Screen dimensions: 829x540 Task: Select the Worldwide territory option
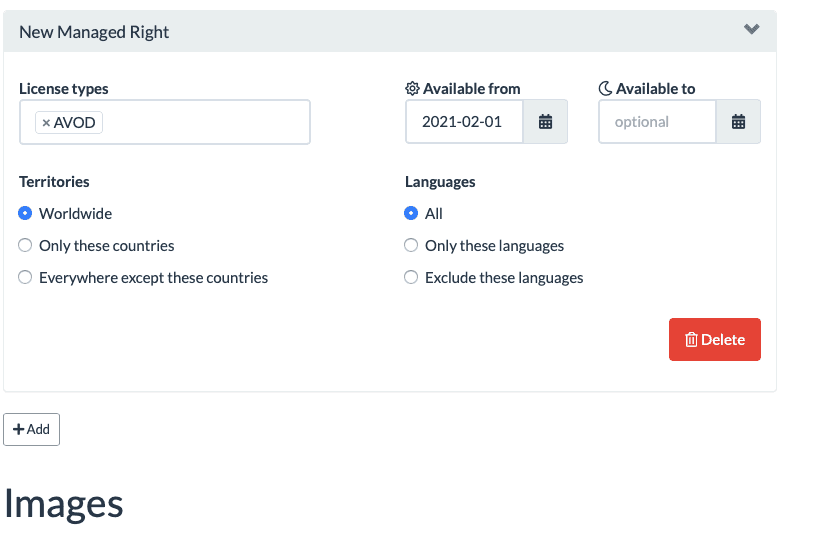tap(26, 214)
